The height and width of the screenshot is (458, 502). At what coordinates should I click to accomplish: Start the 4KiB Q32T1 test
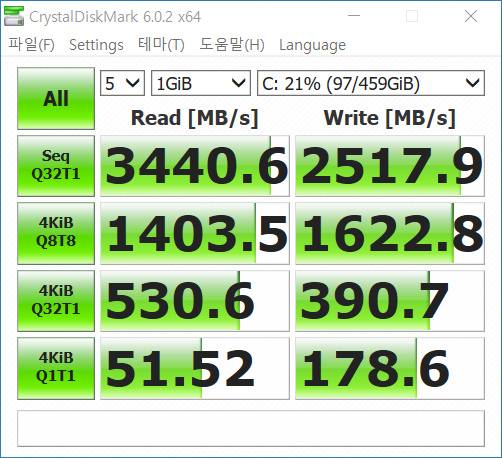56,301
